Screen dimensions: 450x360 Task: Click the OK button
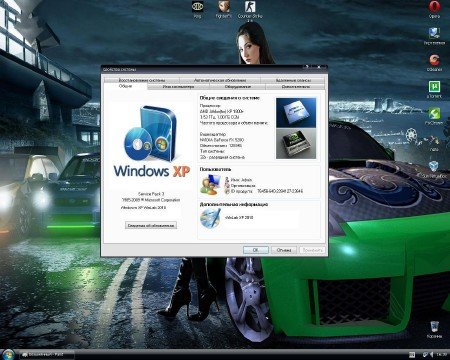click(x=256, y=250)
